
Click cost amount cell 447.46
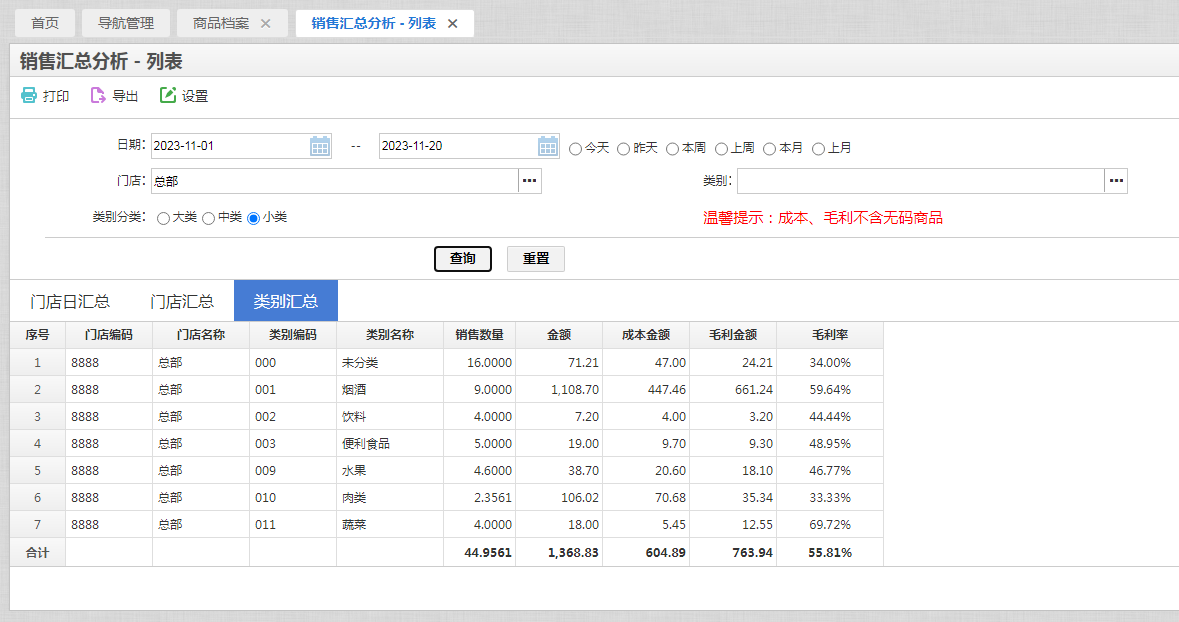pos(646,390)
